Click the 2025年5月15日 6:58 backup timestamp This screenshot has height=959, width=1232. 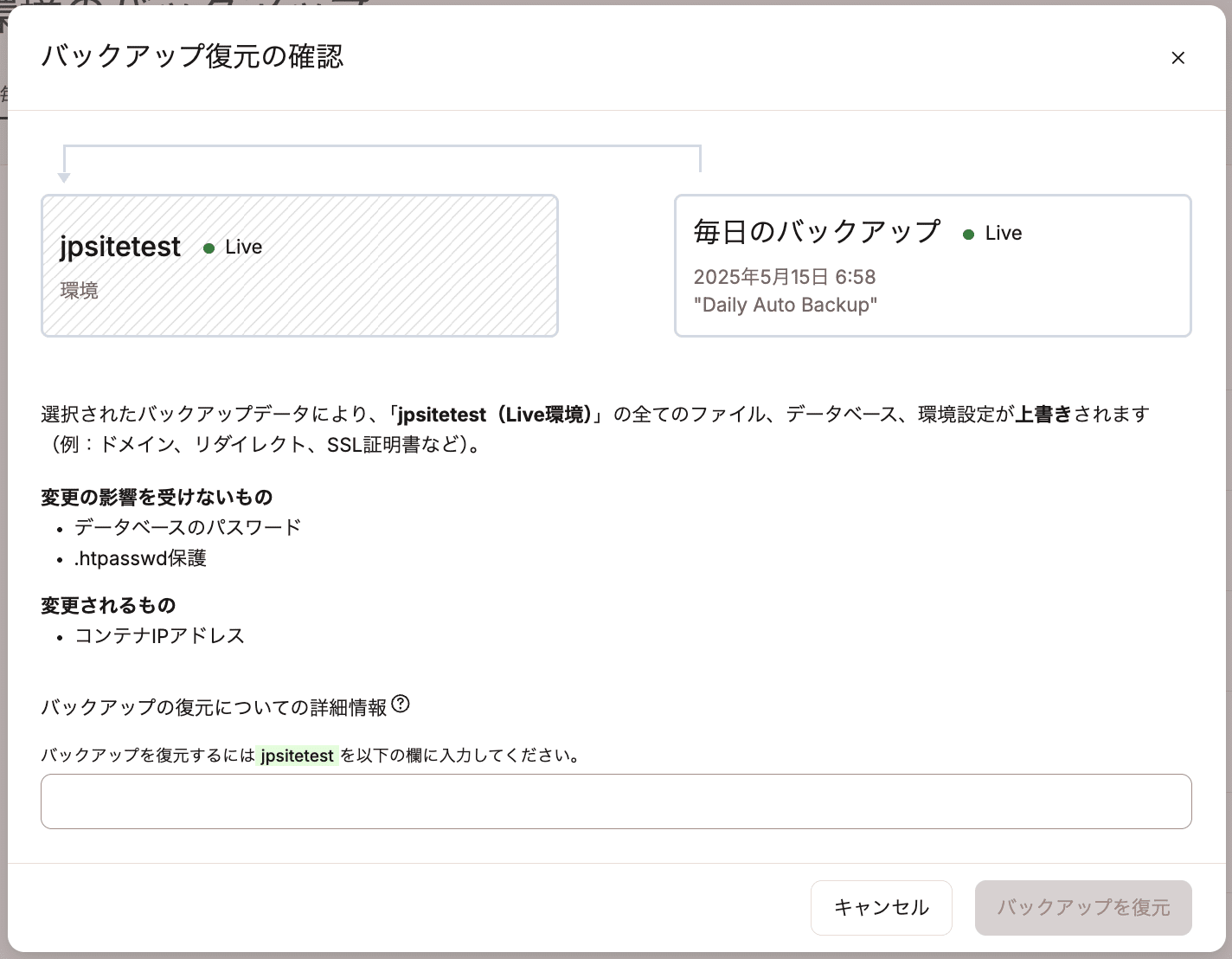tap(784, 277)
